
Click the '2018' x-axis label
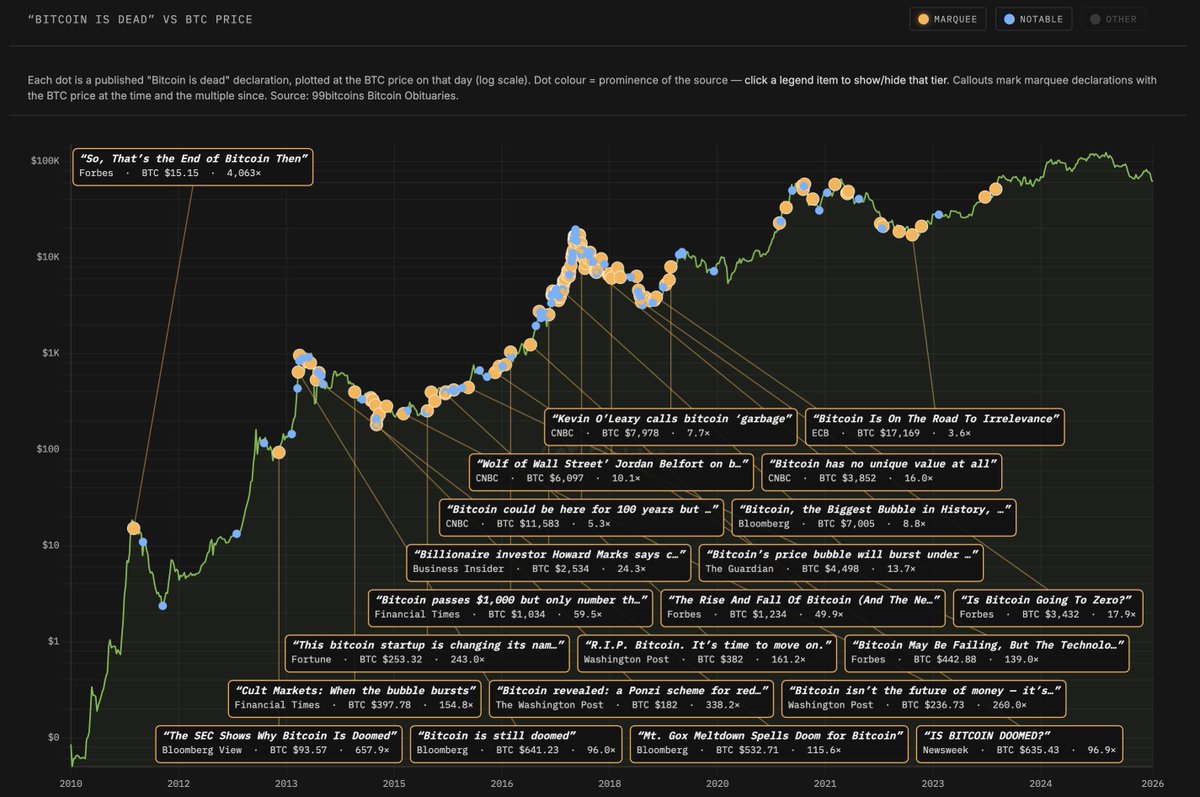(x=611, y=783)
